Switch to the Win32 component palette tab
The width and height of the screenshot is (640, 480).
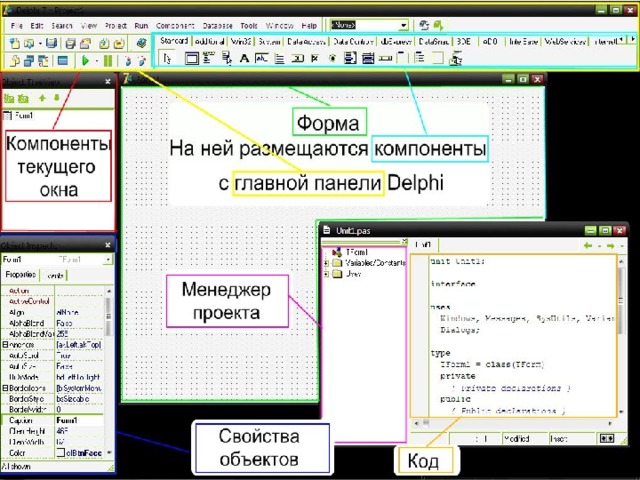point(243,43)
